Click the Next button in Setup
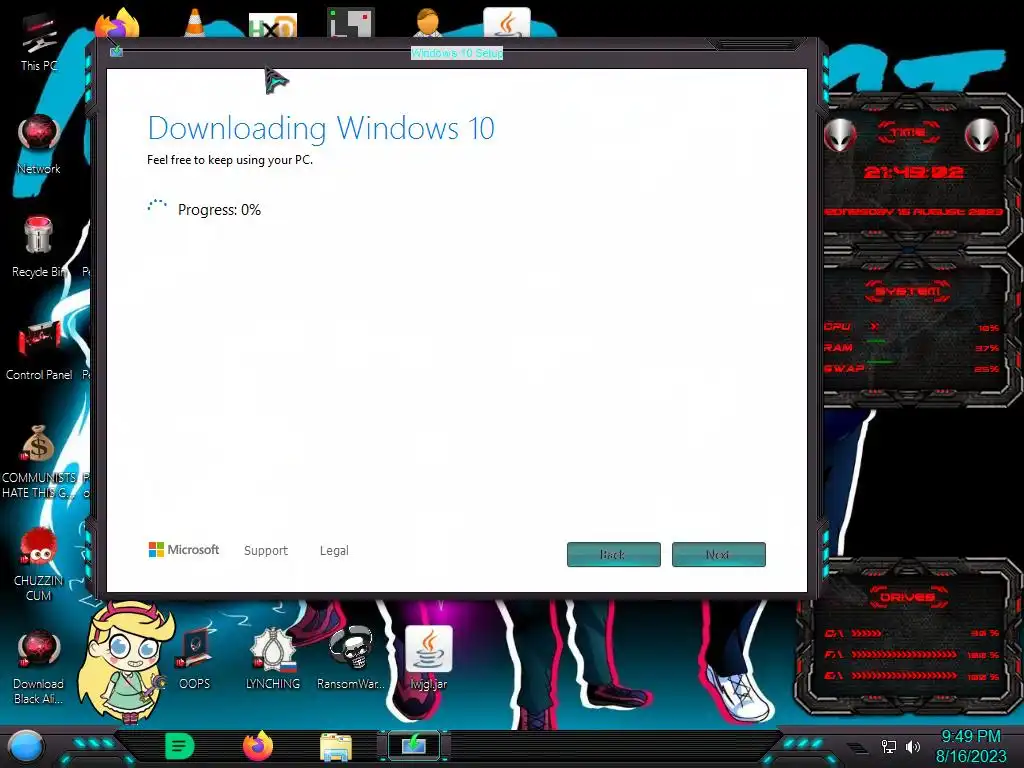 [718, 554]
